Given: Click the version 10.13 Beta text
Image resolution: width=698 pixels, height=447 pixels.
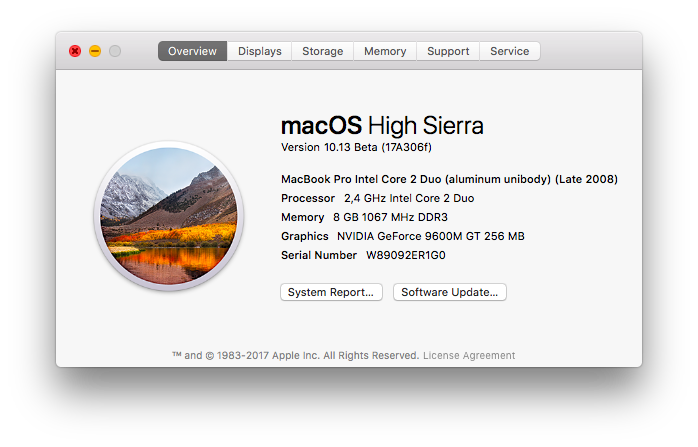Looking at the screenshot, I should pos(356,147).
